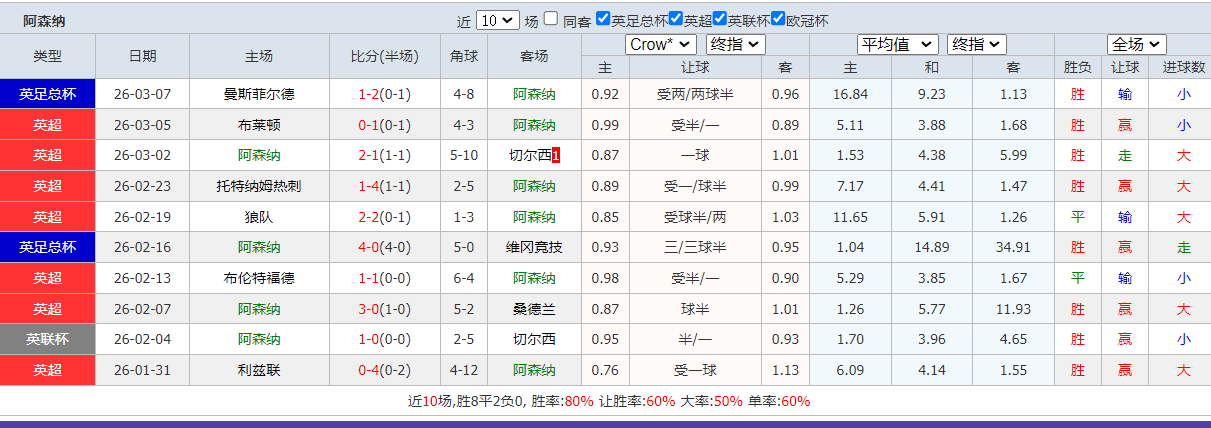Viewport: 1211px width, 428px height.
Task: Click the 客场 column header
Action: (534, 56)
